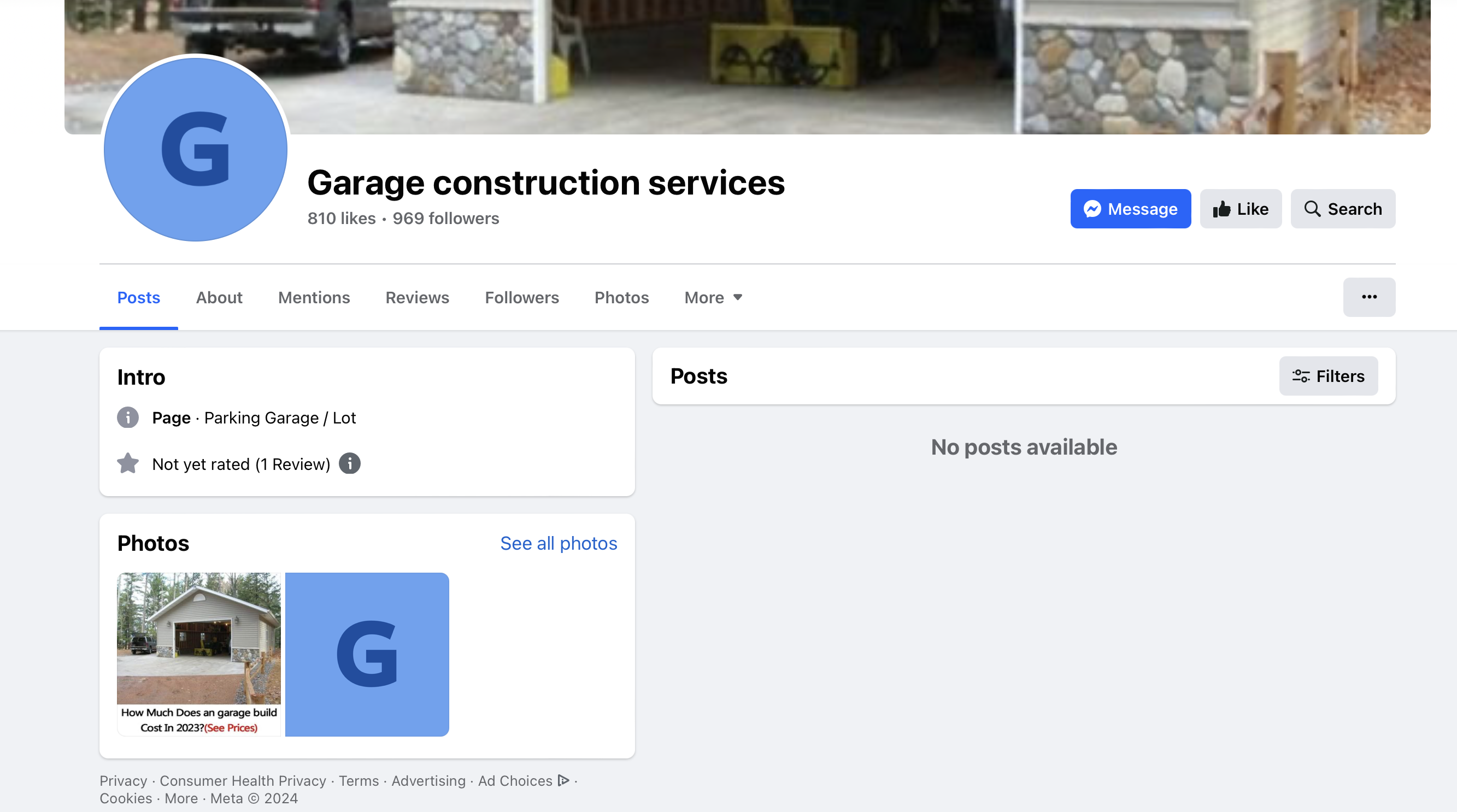Click the Ad Choices triangle icon

(563, 780)
